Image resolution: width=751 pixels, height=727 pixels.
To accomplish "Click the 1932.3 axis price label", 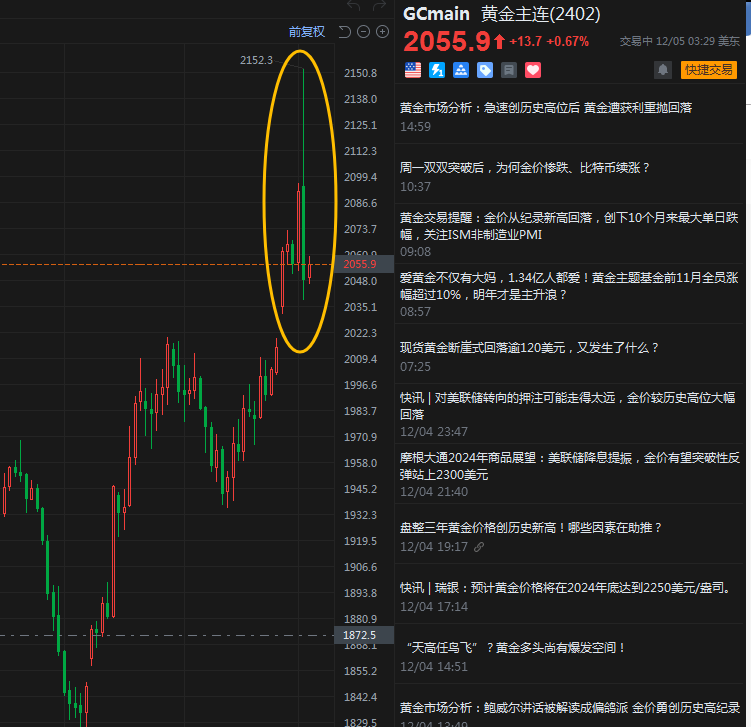I will tap(360, 515).
